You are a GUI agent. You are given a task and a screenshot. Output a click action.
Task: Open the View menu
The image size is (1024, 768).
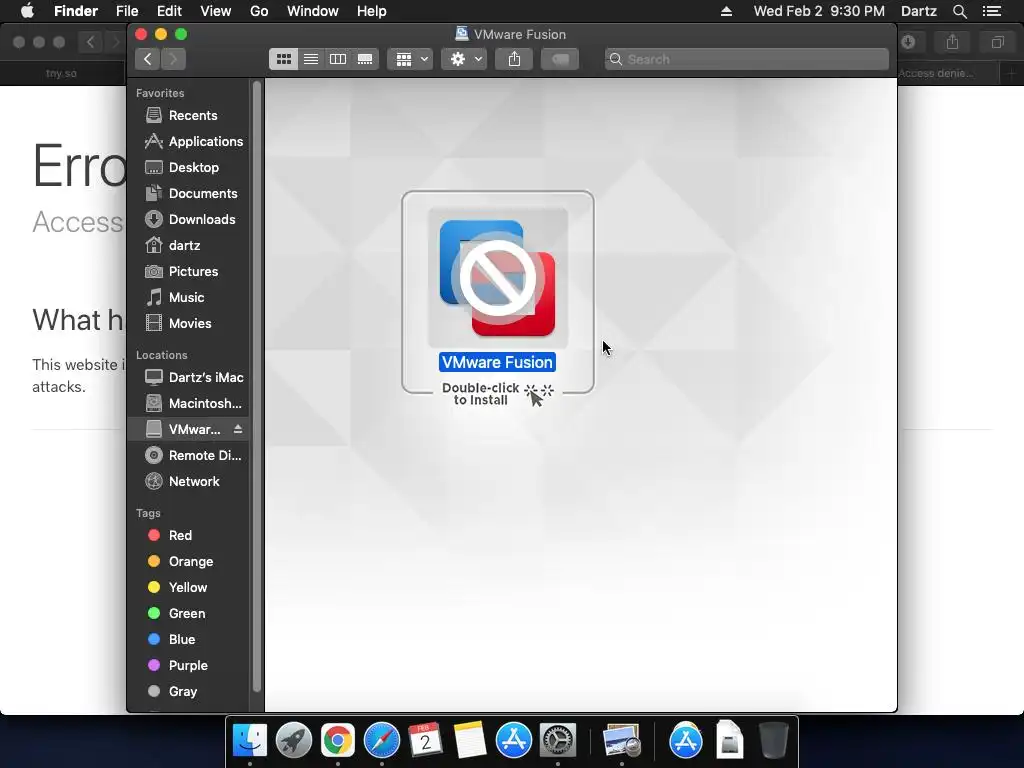tap(216, 11)
